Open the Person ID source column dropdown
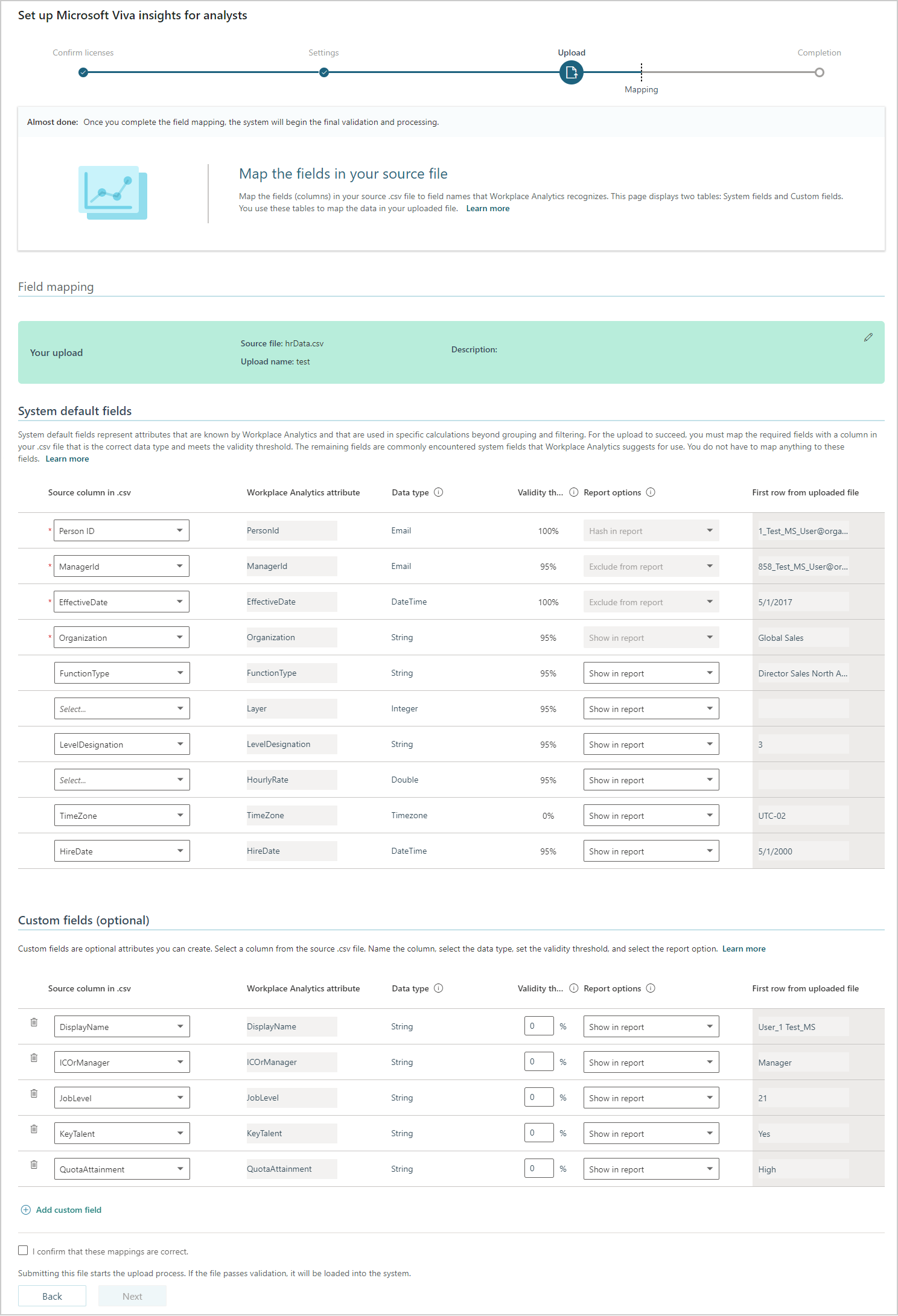This screenshot has height=1316, width=898. point(121,530)
